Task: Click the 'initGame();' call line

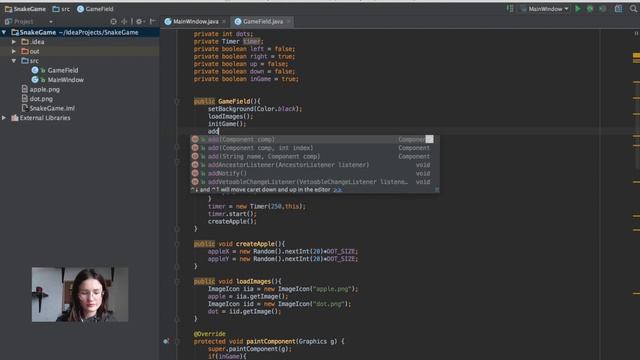Action: (x=227, y=124)
